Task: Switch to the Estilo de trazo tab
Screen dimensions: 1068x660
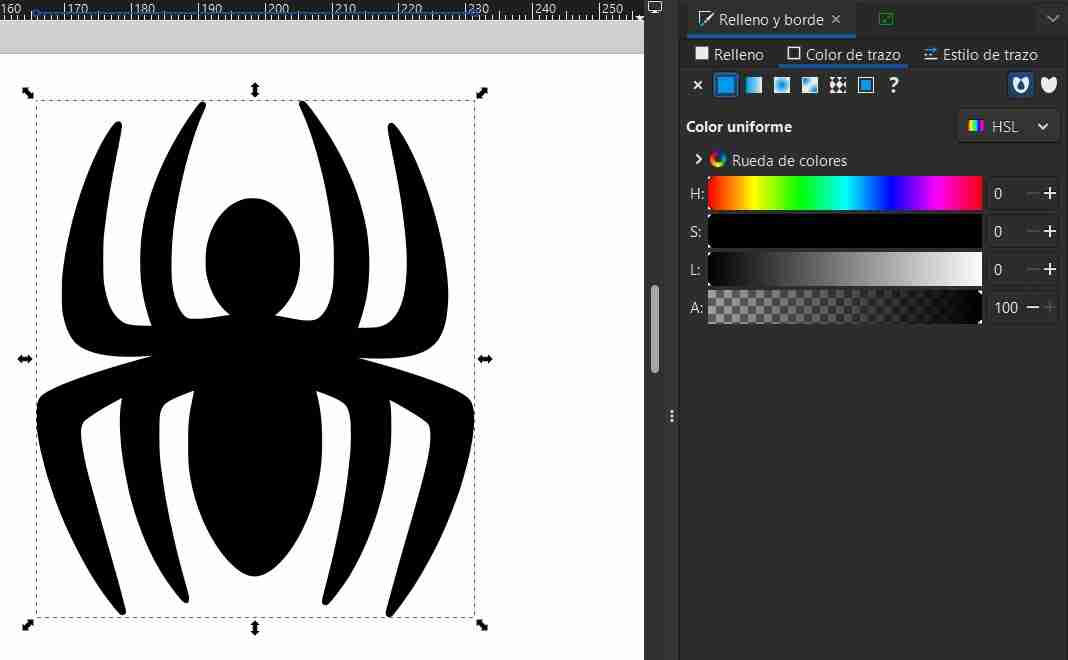Action: [x=981, y=54]
